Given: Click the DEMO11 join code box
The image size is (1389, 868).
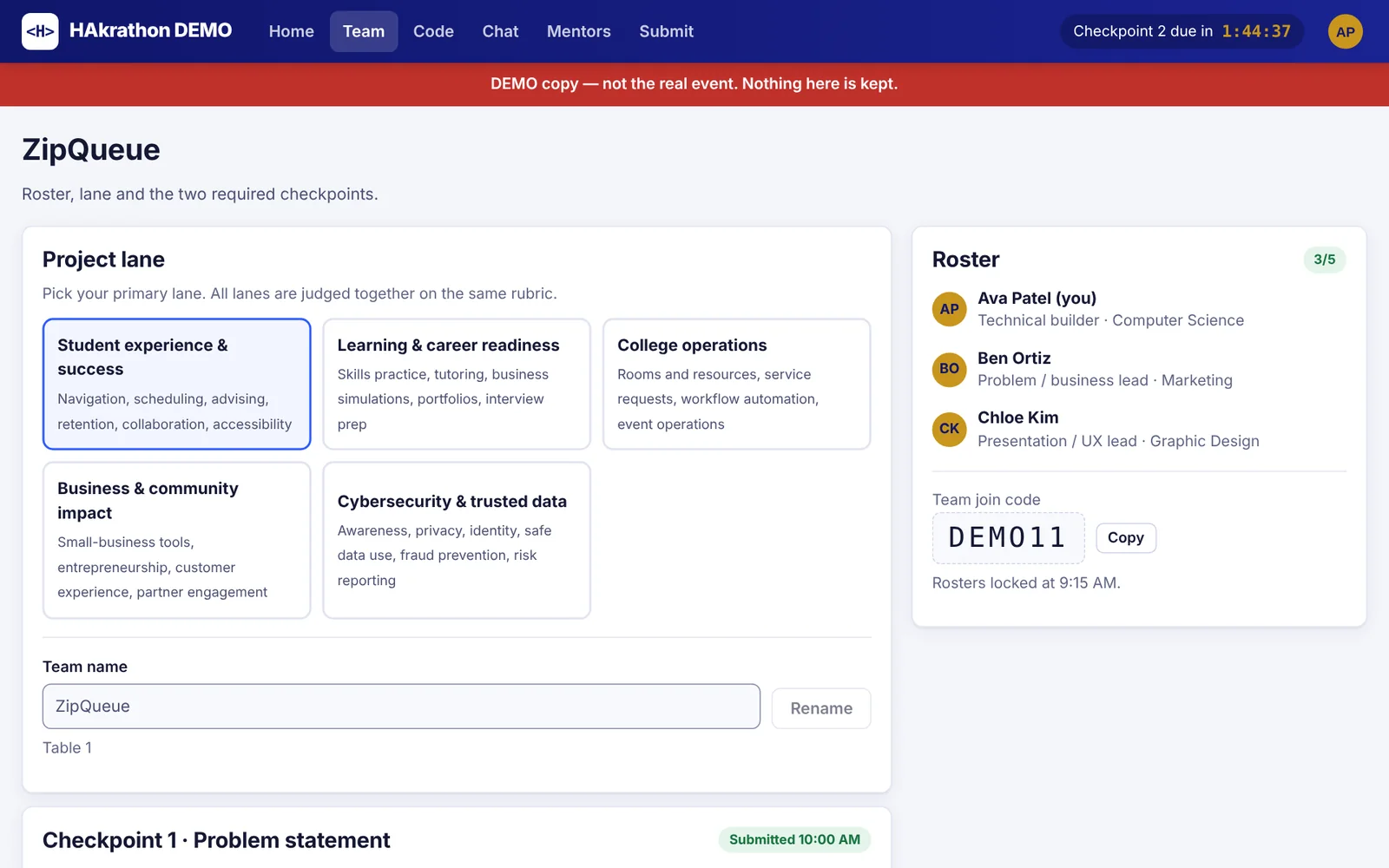Looking at the screenshot, I should [1008, 538].
